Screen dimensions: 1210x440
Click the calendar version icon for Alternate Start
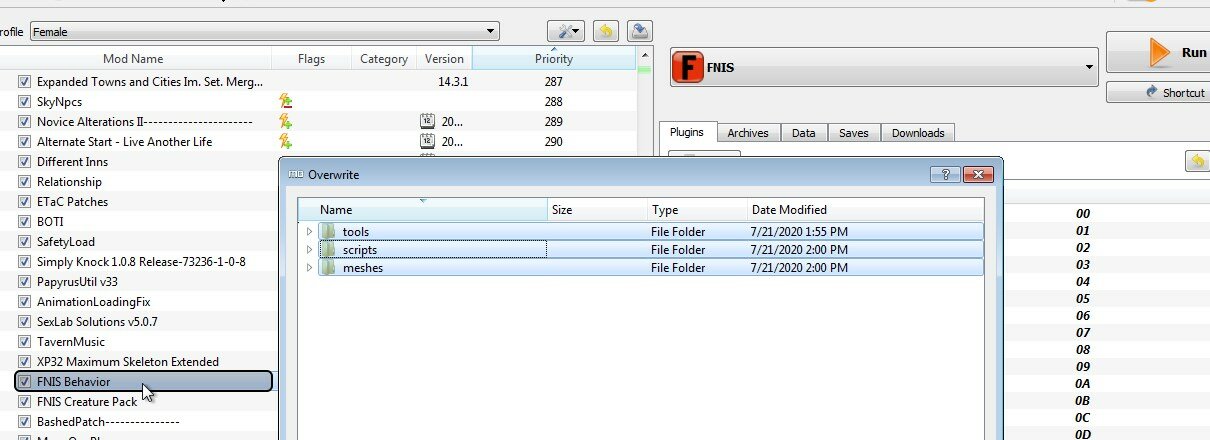tap(427, 141)
